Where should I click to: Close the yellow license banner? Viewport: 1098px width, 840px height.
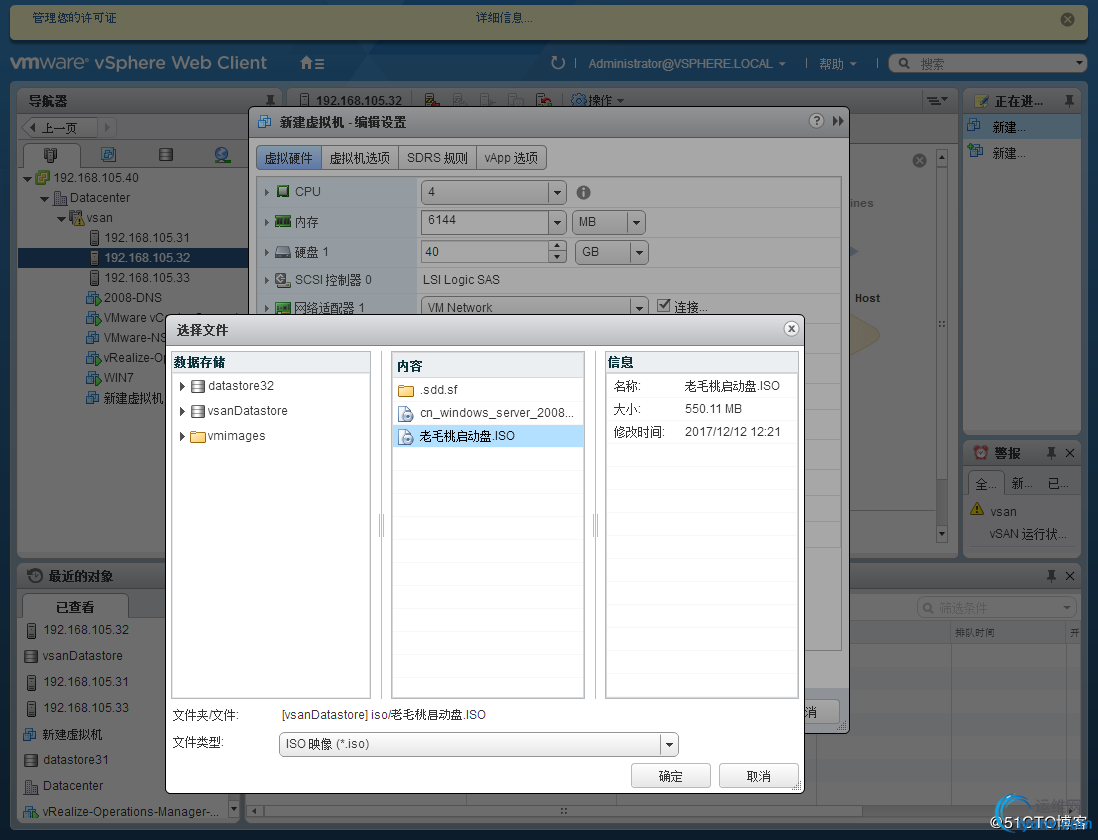(x=1067, y=20)
